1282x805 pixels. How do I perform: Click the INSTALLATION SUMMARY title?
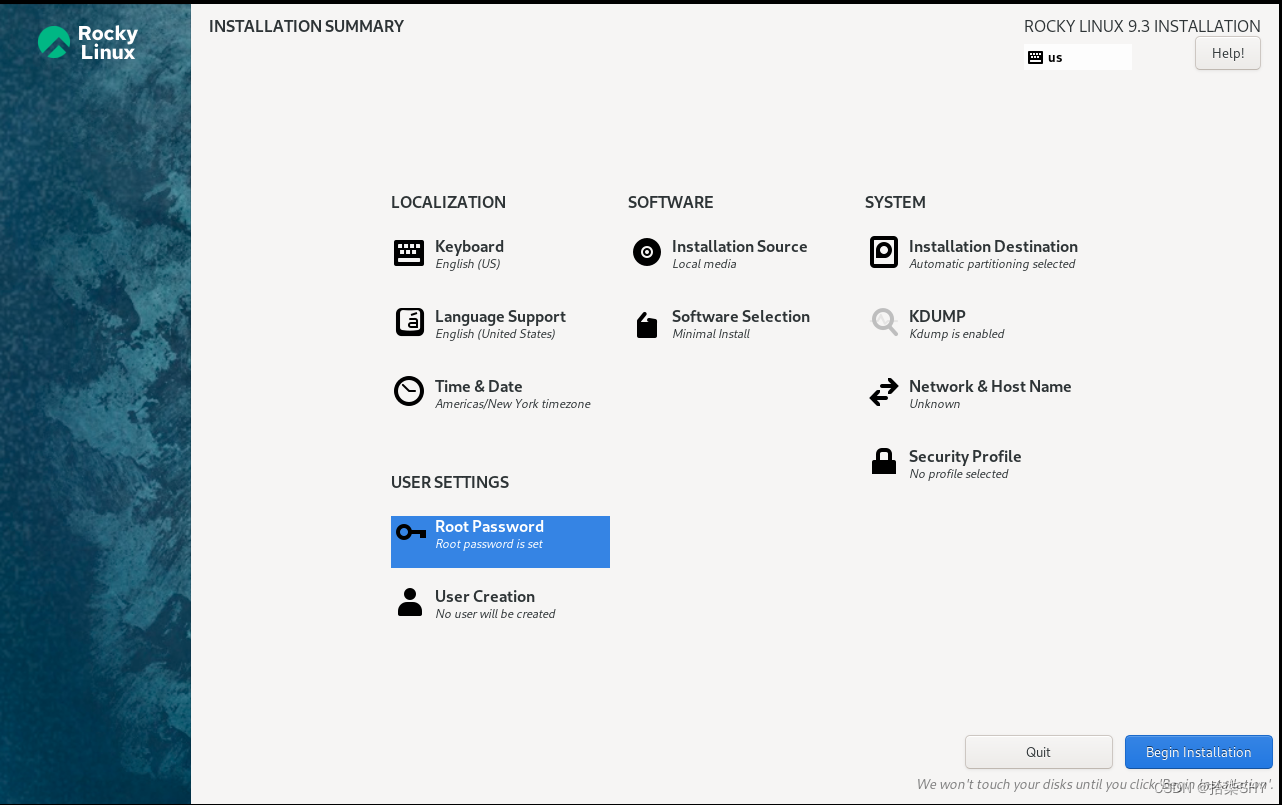tap(306, 26)
